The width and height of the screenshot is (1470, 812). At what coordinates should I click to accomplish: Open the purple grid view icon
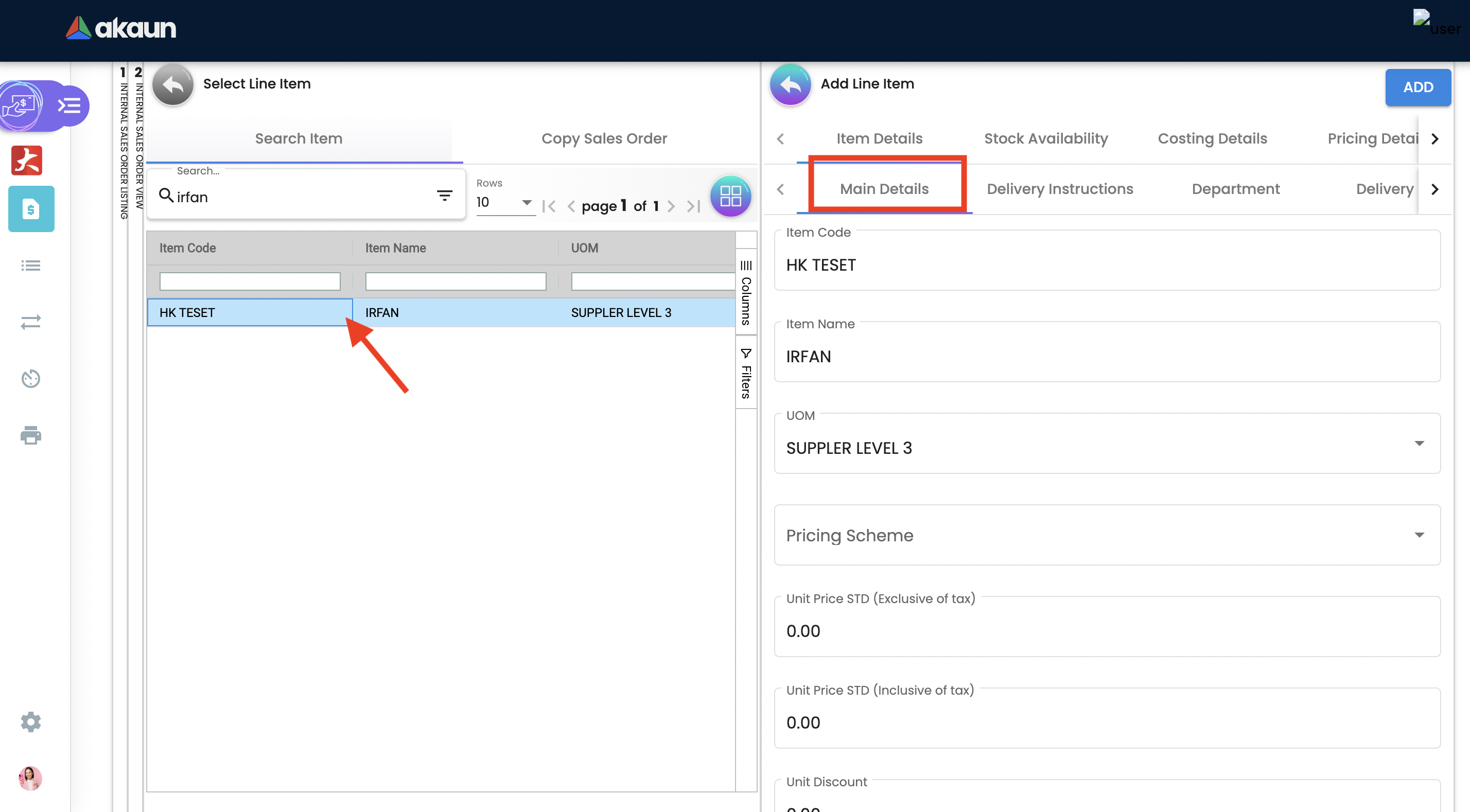tap(730, 196)
